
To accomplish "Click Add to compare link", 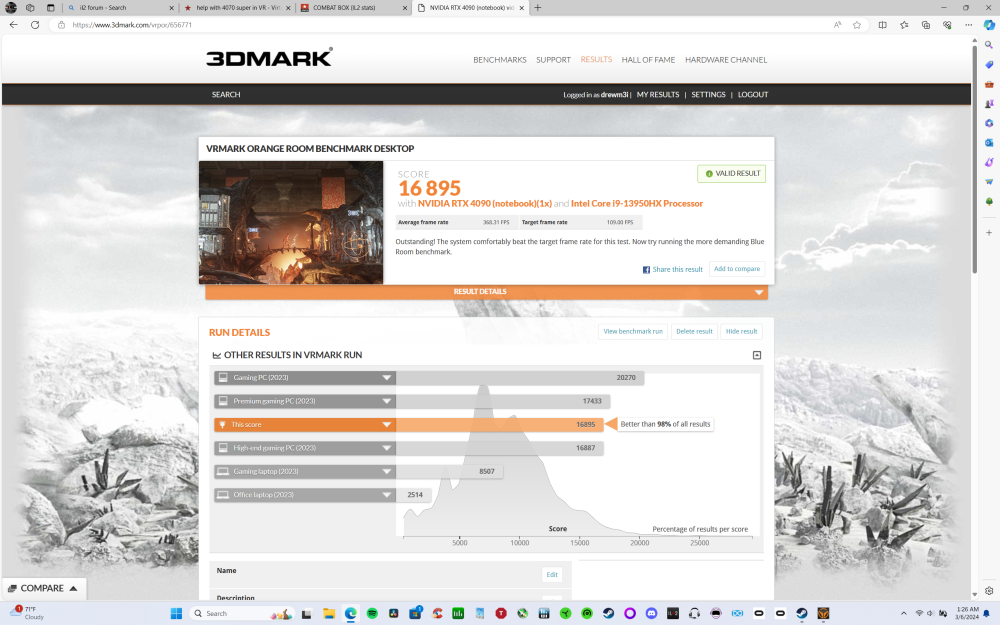I will click(x=736, y=268).
